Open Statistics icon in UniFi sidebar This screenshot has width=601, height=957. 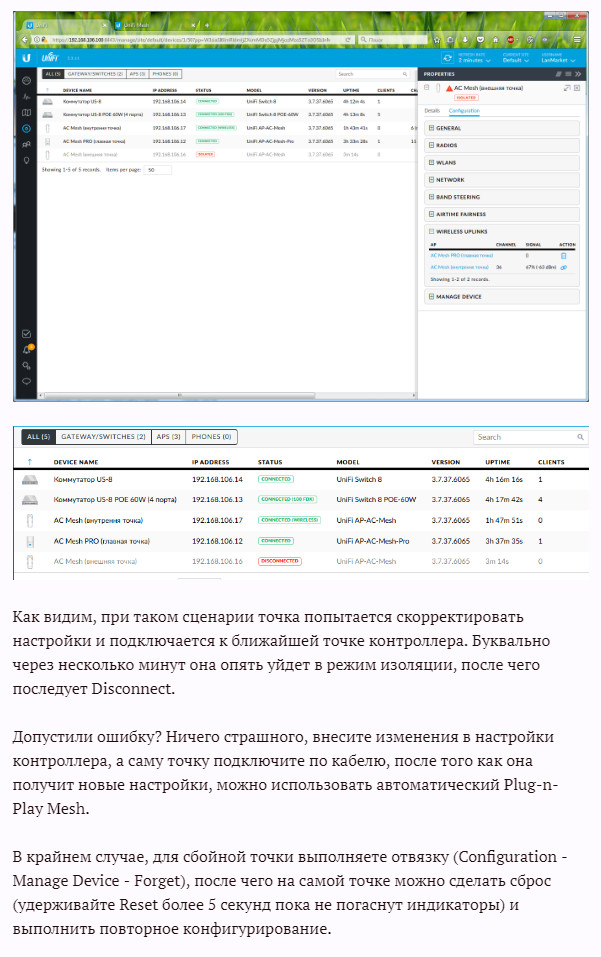[26, 96]
